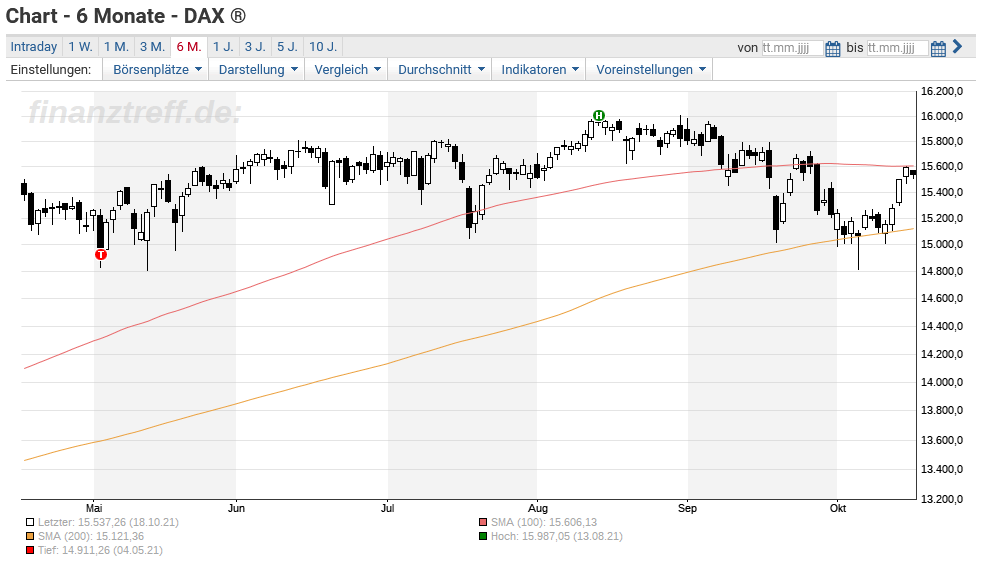Expand the Vergleich dropdown
The image size is (985, 569).
pyautogui.click(x=347, y=70)
